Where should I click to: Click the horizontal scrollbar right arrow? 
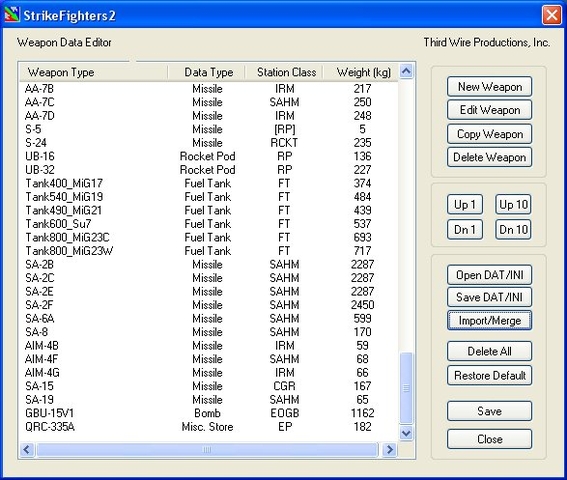coord(390,450)
